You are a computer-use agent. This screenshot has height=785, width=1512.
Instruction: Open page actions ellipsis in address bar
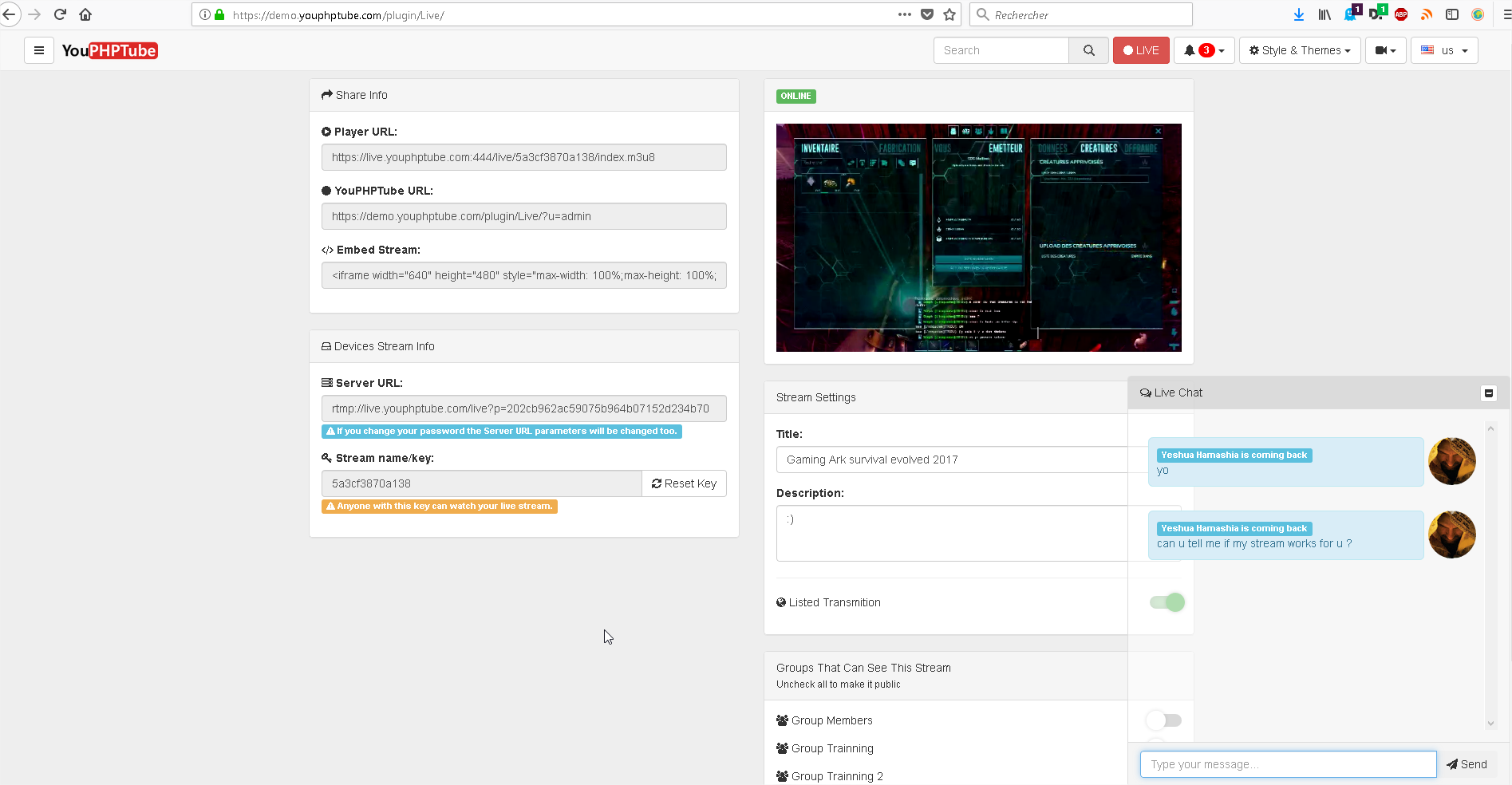[904, 14]
